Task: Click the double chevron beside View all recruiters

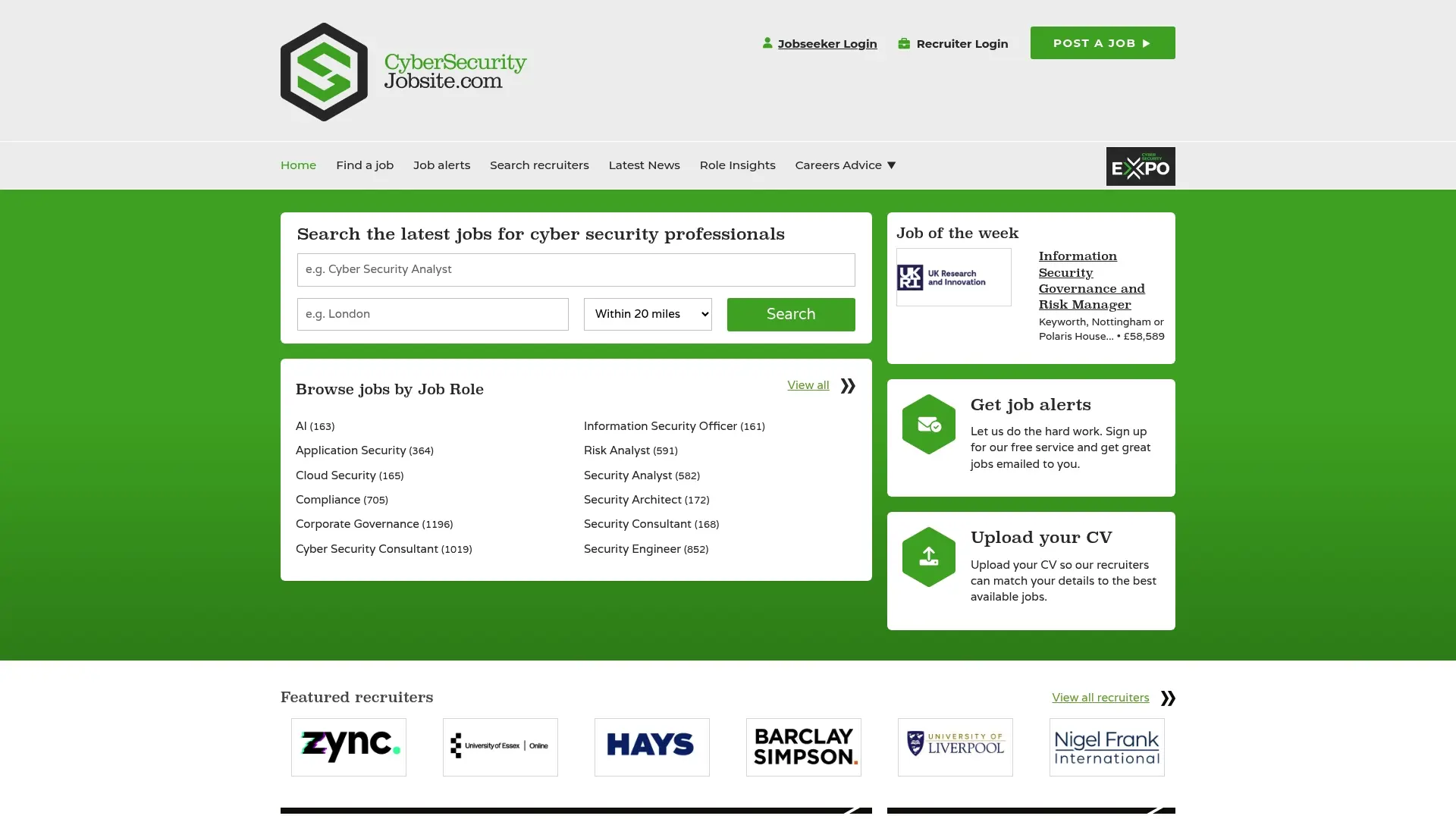Action: click(x=1168, y=698)
